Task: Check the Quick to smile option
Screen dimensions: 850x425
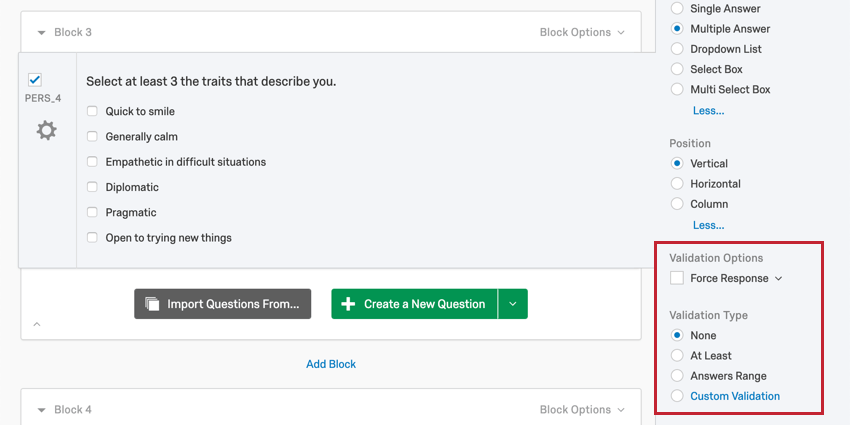Action: pos(92,111)
